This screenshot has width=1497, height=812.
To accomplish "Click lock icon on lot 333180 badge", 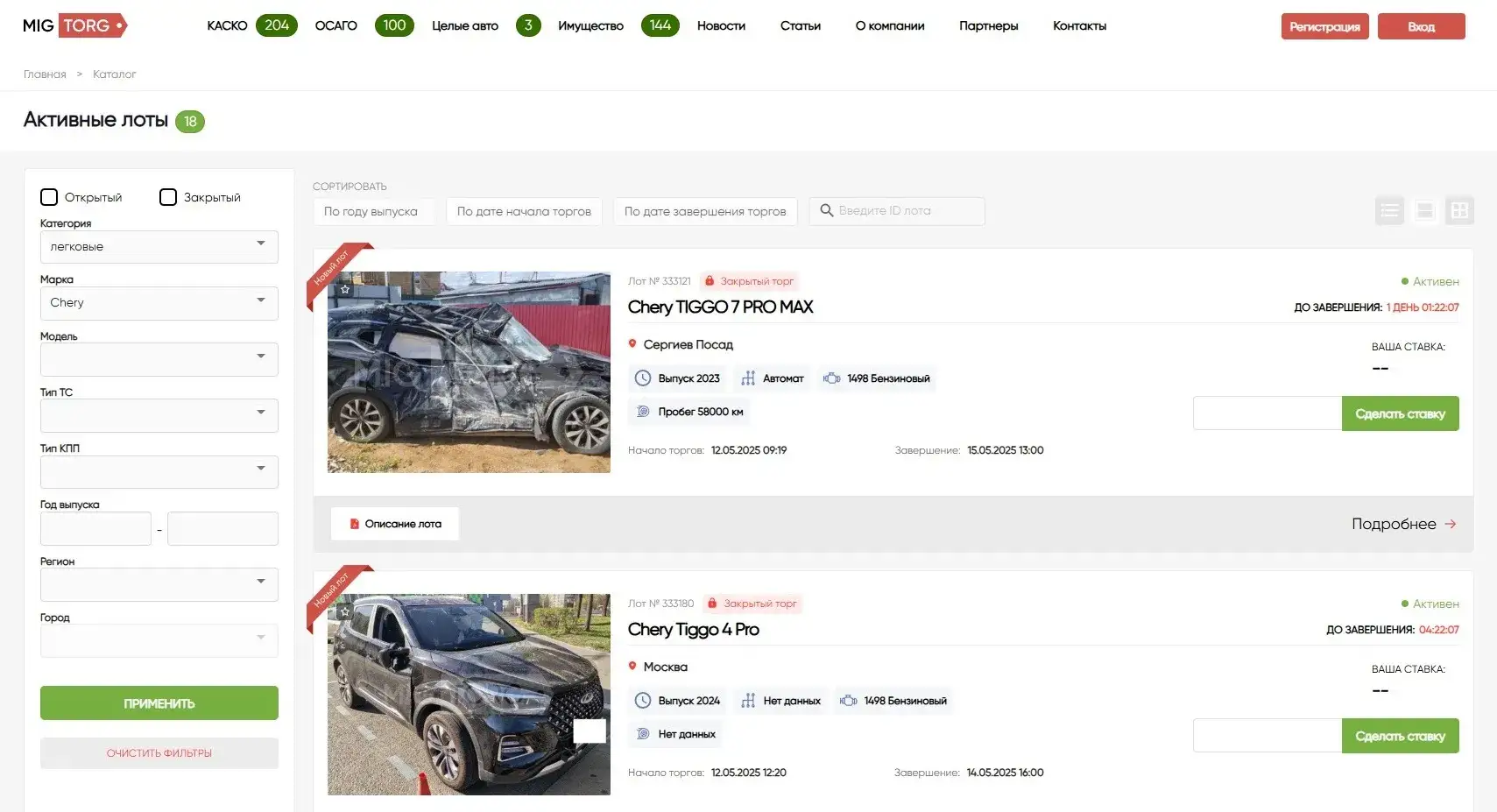I will coord(713,604).
